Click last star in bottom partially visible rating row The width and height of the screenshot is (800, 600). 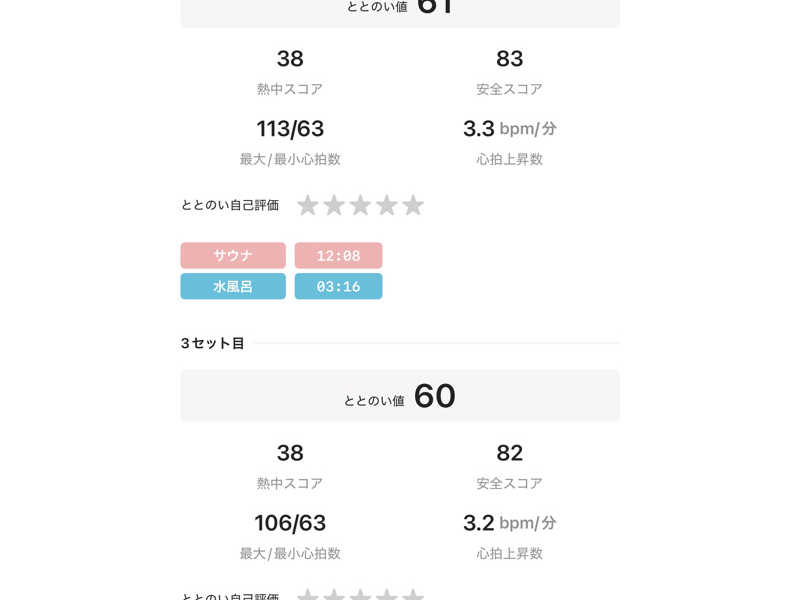point(413,596)
